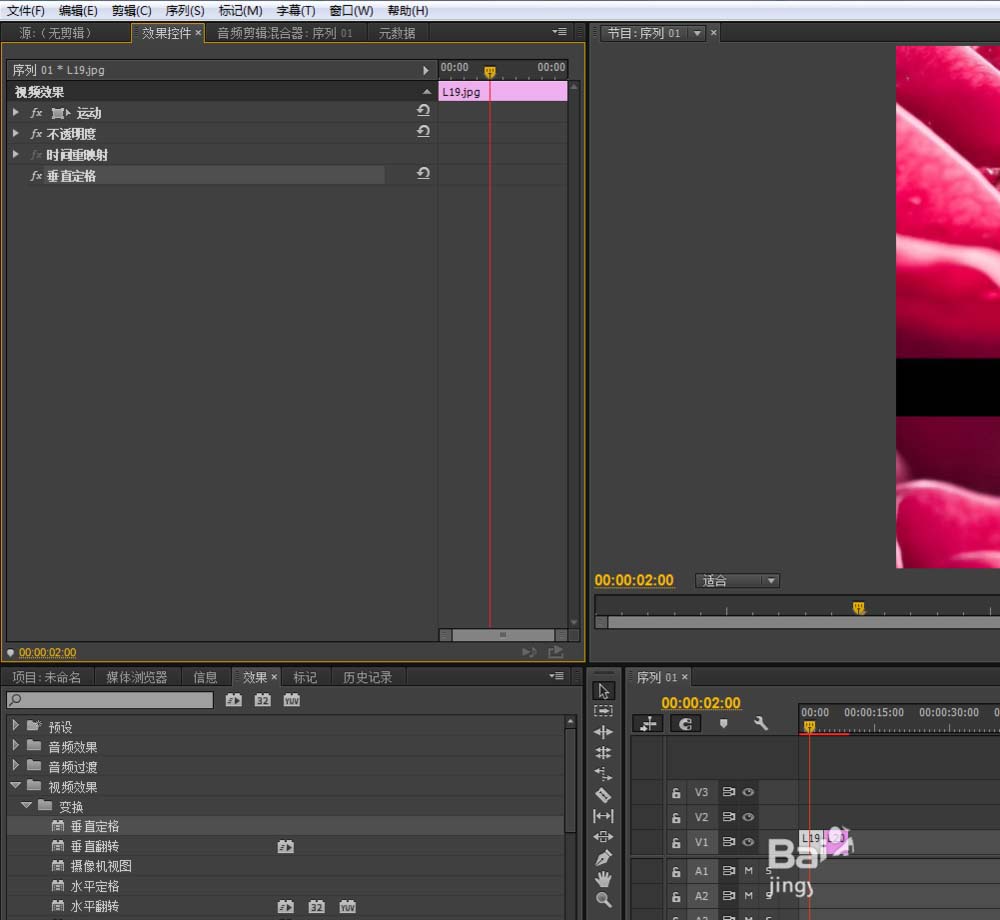Switch to 音频剪辑混合器 tab

[284, 33]
